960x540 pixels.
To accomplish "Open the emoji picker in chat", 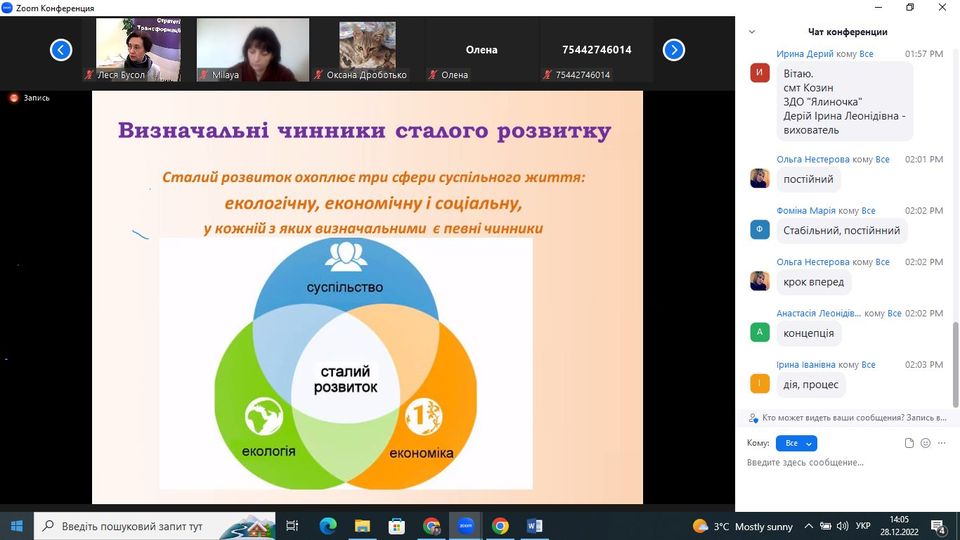I will 925,443.
